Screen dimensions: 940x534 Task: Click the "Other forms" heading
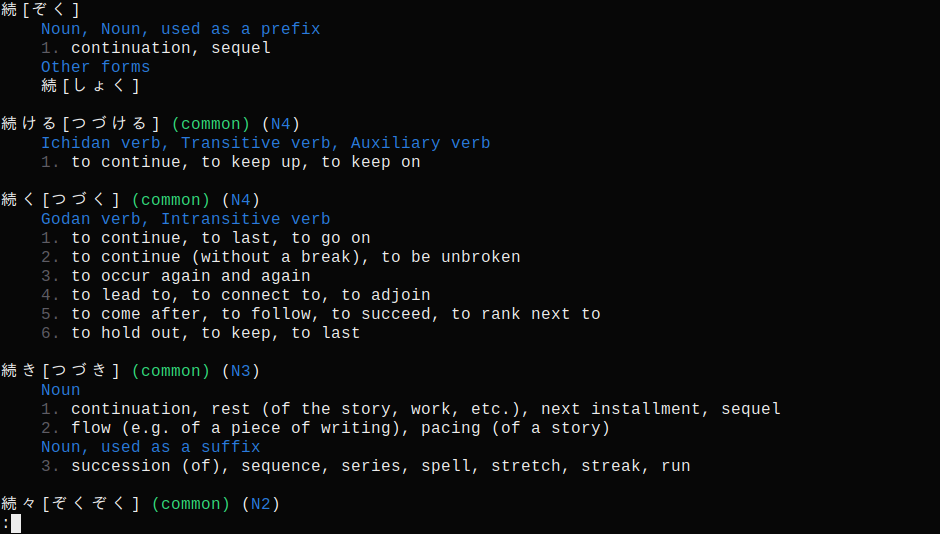coord(95,67)
